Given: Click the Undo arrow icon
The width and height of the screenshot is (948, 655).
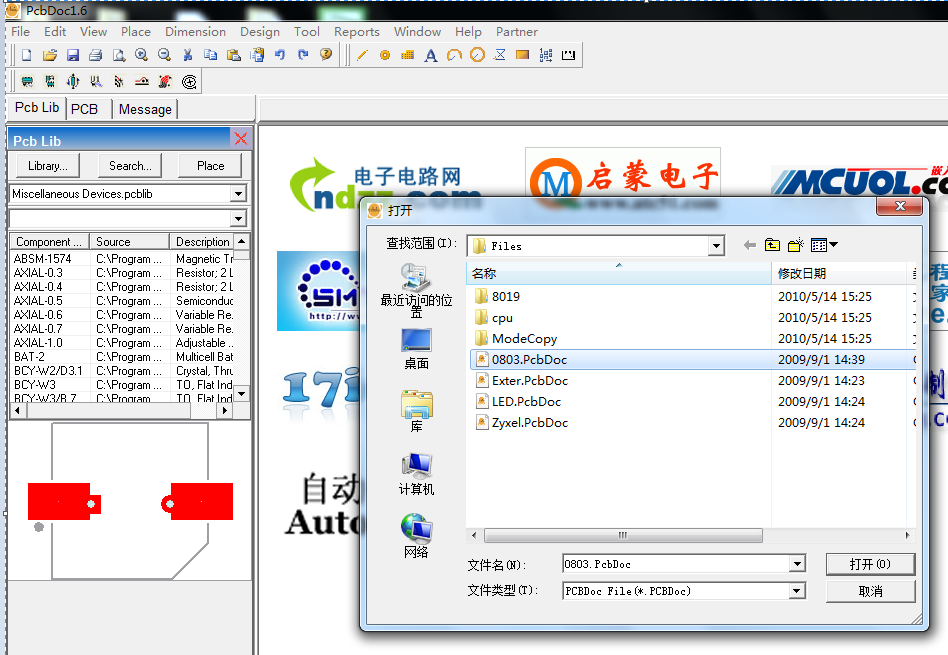Looking at the screenshot, I should coord(280,55).
